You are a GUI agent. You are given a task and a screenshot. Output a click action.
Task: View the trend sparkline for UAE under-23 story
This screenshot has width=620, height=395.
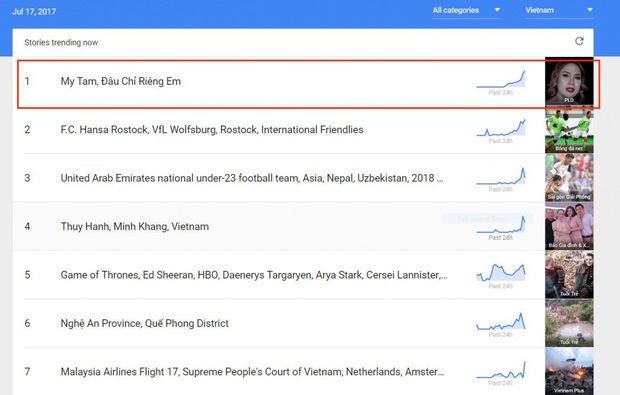pyautogui.click(x=501, y=176)
